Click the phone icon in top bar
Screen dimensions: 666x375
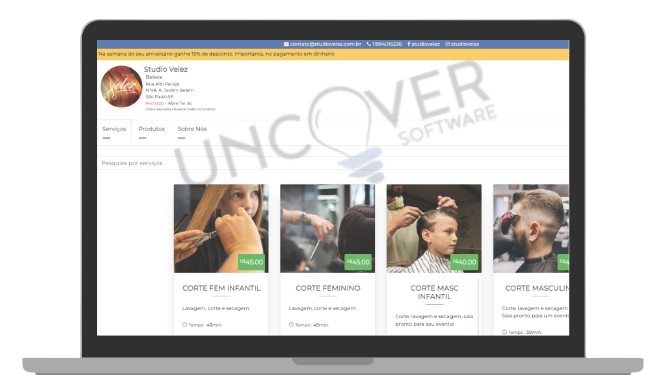coord(369,44)
